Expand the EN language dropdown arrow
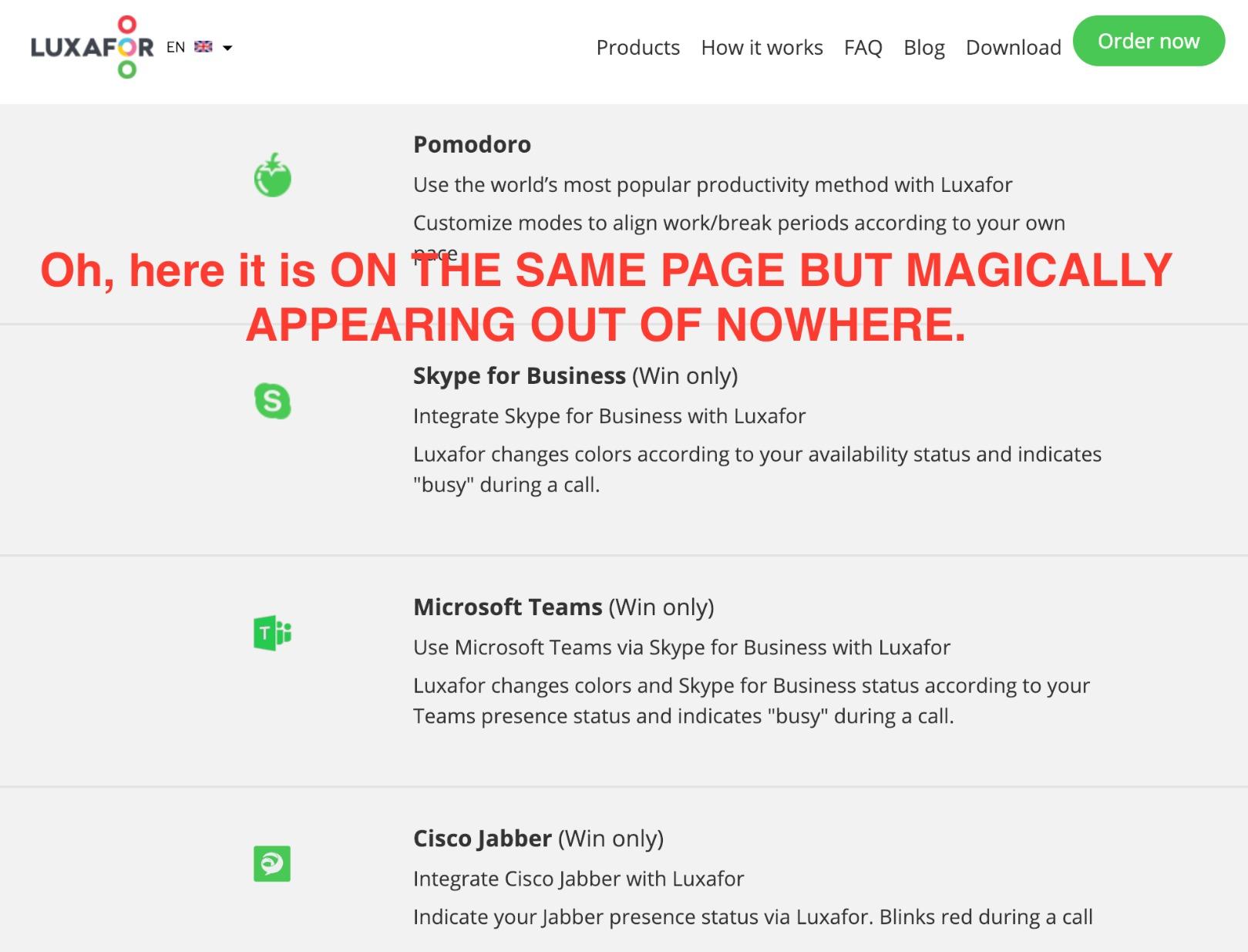 coord(227,48)
